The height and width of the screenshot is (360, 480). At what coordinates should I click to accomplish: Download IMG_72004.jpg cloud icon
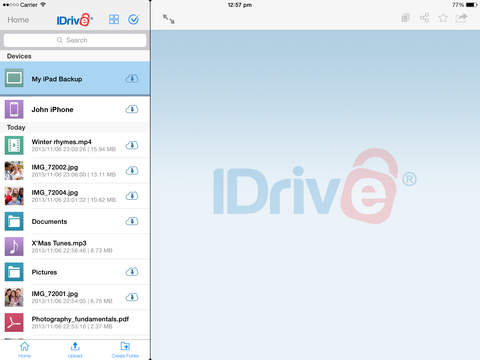(x=132, y=196)
